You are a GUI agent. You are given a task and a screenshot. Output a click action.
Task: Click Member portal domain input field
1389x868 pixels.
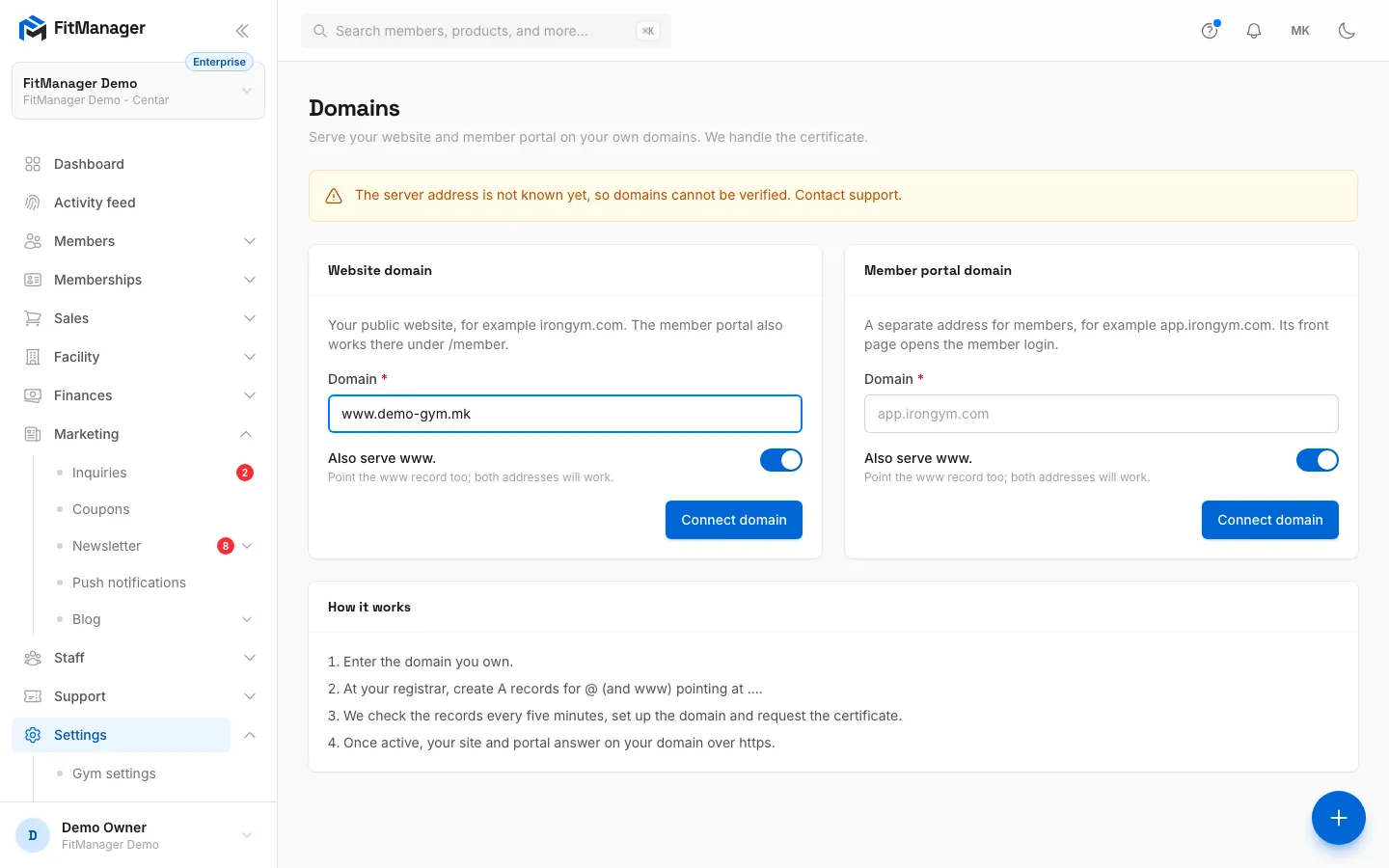[1102, 414]
